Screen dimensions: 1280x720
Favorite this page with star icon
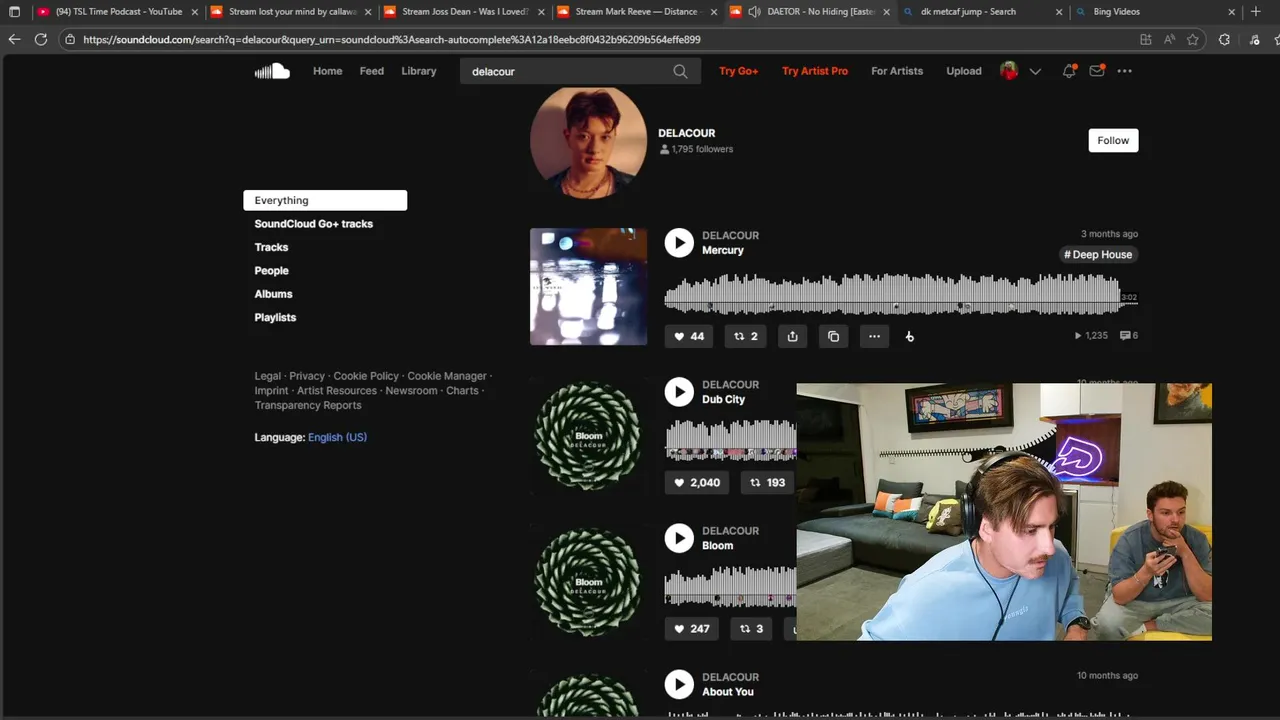[1193, 39]
